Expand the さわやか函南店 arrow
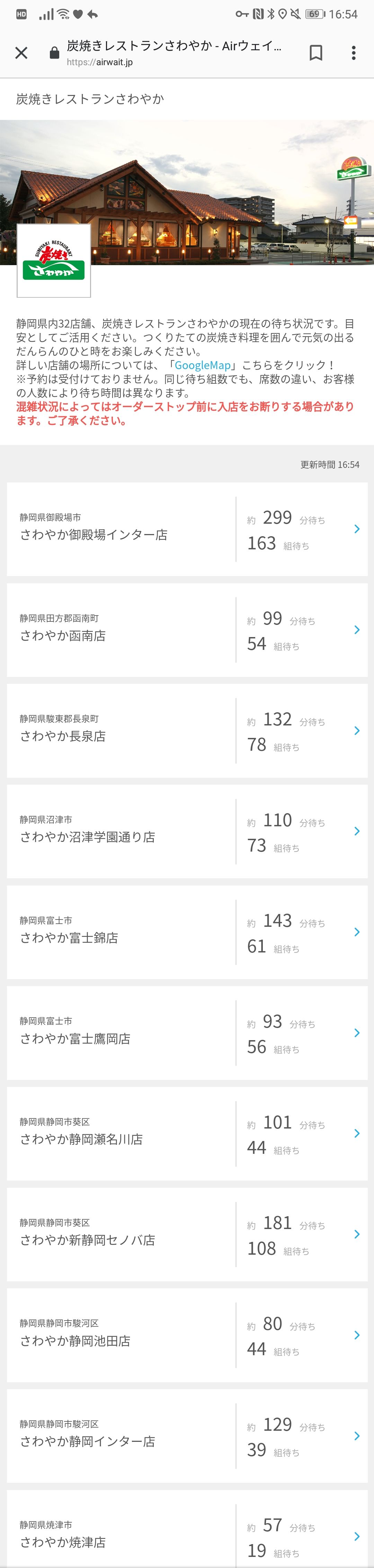374x1568 pixels. point(357,630)
